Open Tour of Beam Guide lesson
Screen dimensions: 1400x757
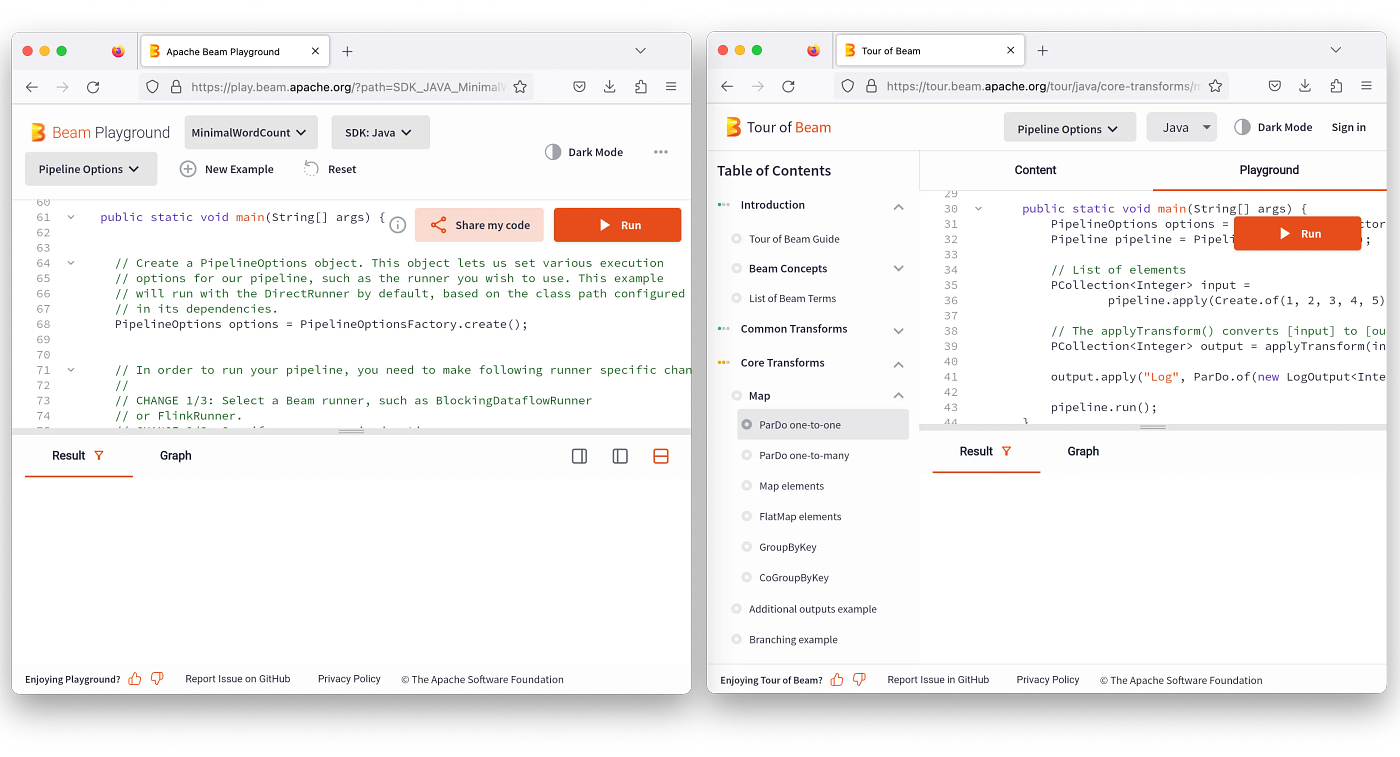click(x=794, y=239)
